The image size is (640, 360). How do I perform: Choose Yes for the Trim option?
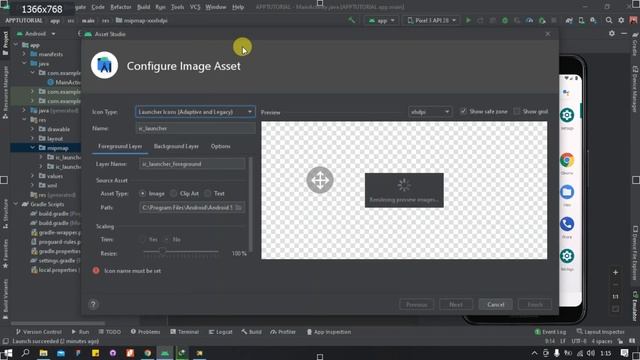tap(142, 239)
